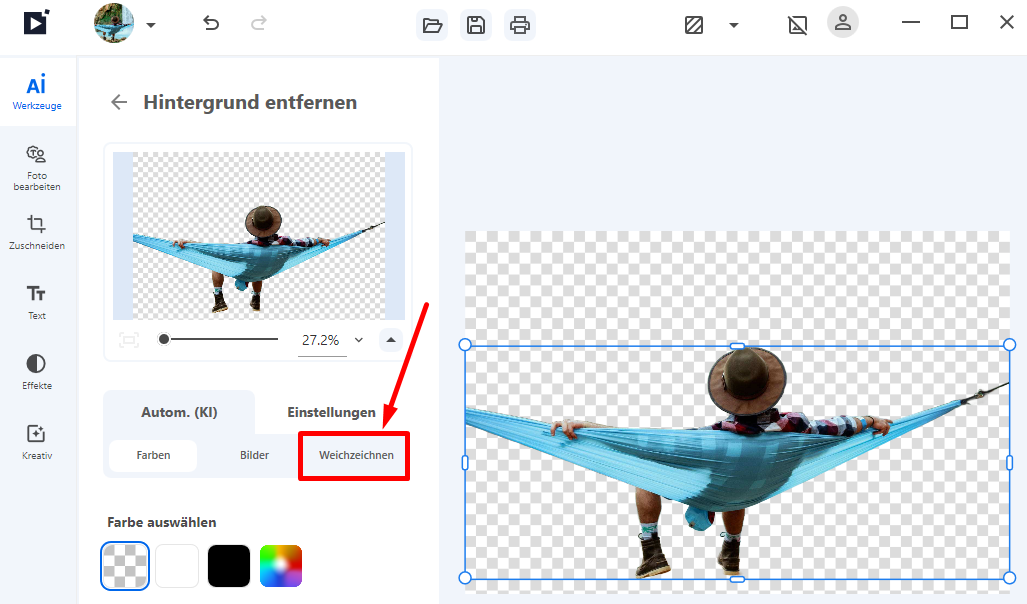
Task: Expand the project thumbnail dropdown arrow
Action: pyautogui.click(x=151, y=25)
